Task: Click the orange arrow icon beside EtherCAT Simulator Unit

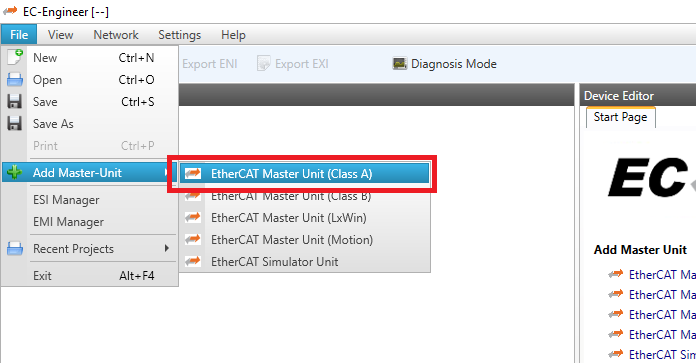Action: tap(193, 261)
